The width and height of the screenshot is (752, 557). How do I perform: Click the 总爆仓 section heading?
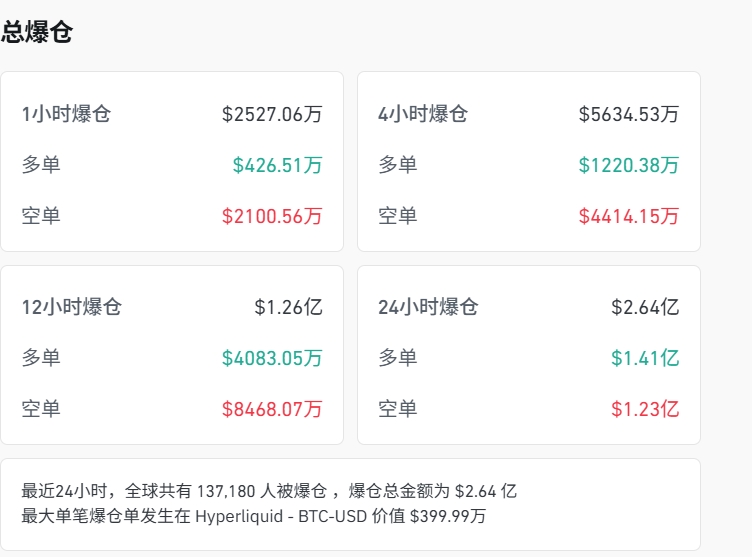37,32
